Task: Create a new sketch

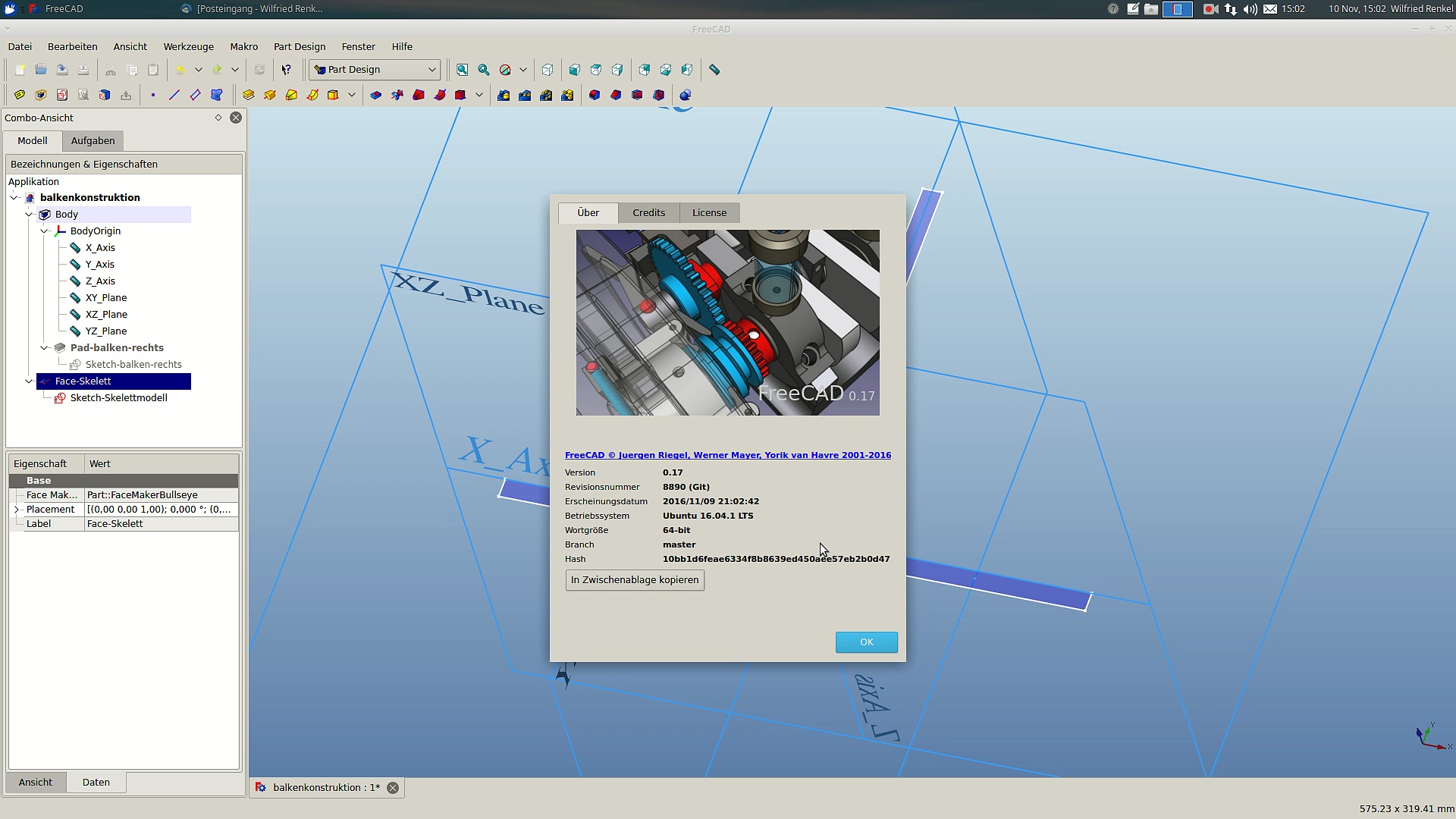Action: coord(62,95)
